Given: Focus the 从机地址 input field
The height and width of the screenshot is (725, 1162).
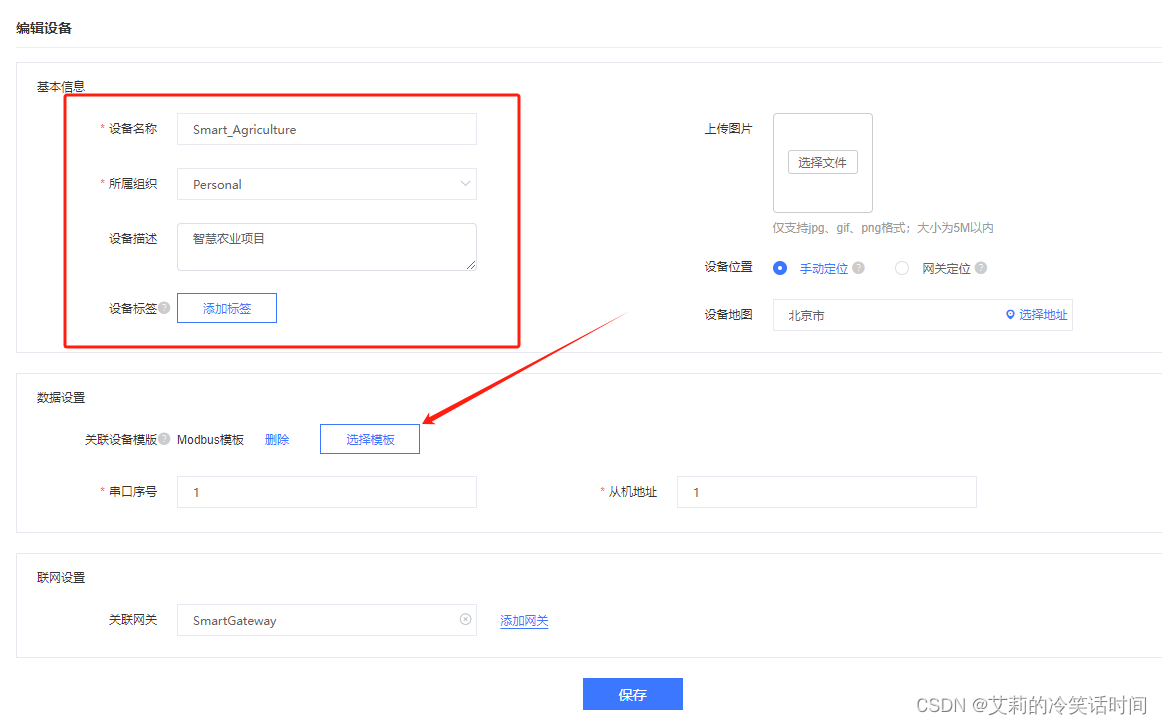Looking at the screenshot, I should click(x=826, y=491).
